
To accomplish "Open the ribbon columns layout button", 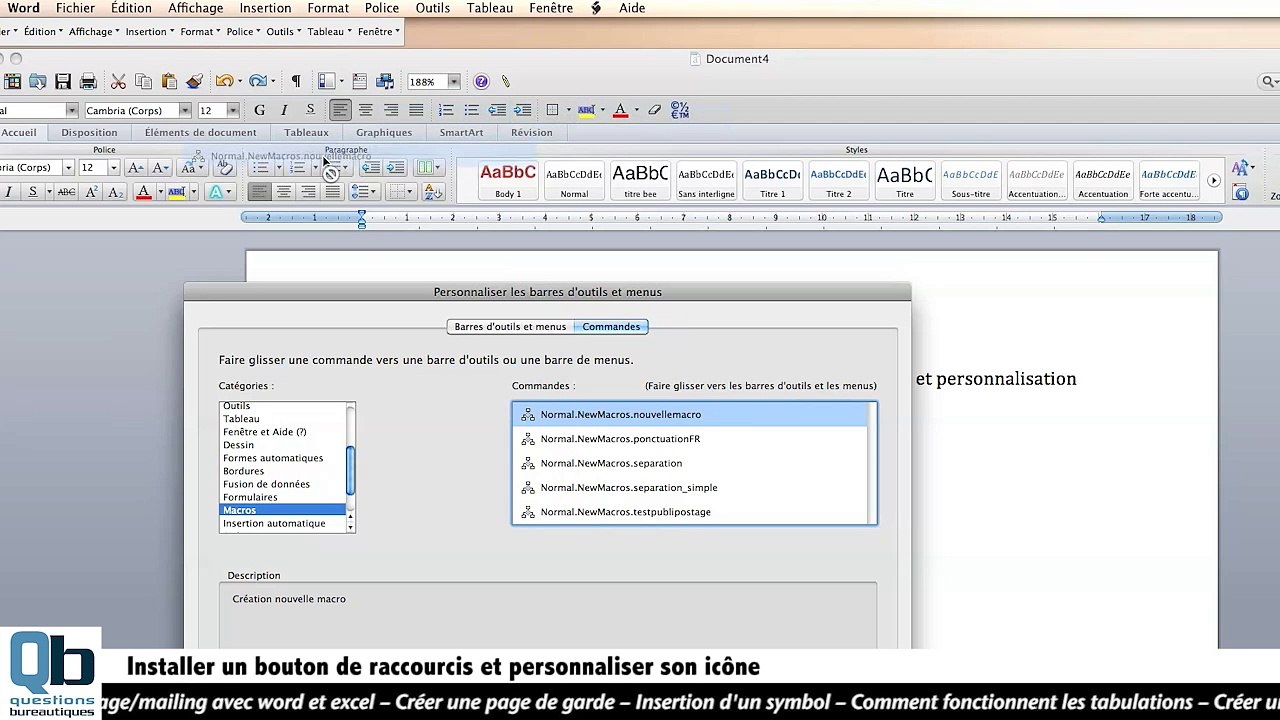I will click(429, 168).
